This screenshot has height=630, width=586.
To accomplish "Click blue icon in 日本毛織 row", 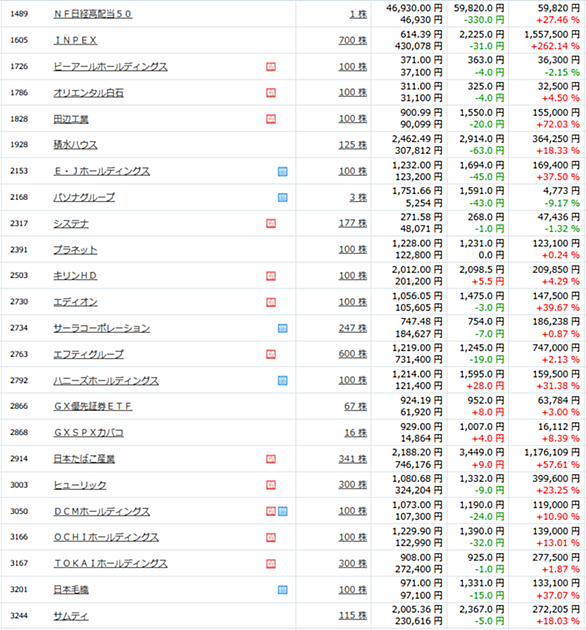I will [283, 590].
